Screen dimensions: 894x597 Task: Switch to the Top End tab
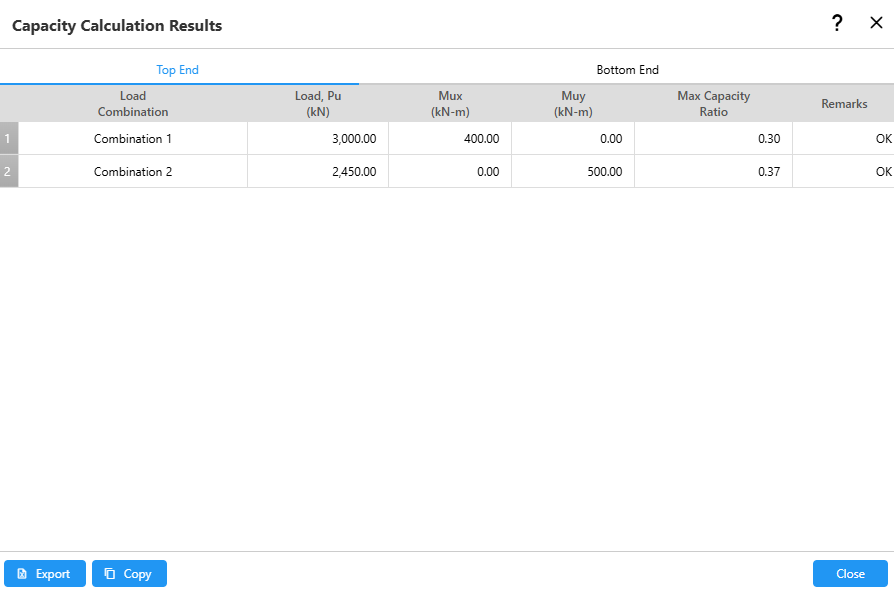pyautogui.click(x=178, y=70)
